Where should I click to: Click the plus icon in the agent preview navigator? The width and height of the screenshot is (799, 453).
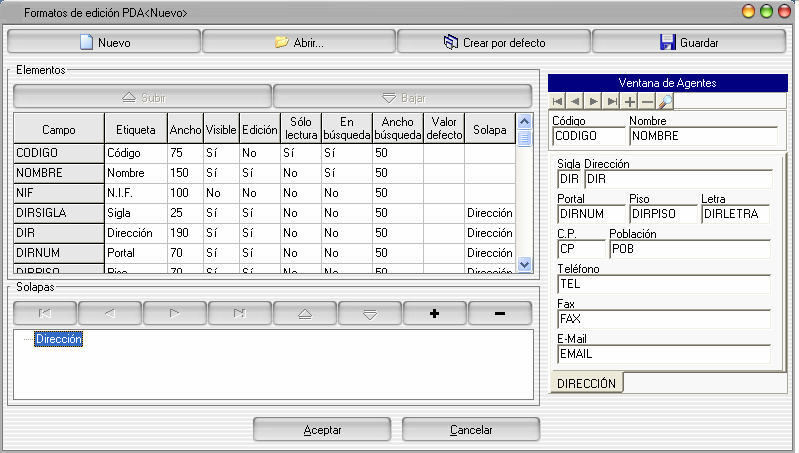tap(629, 101)
